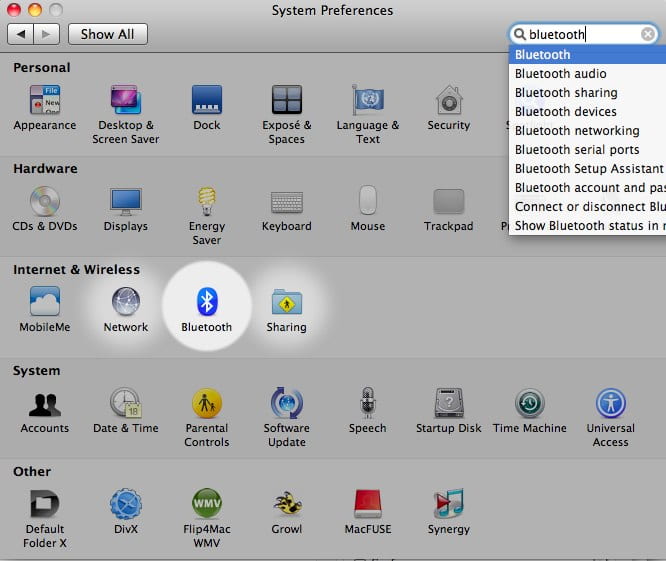Viewport: 666px width, 561px height.
Task: Click the magnifying glass search icon
Action: click(519, 34)
